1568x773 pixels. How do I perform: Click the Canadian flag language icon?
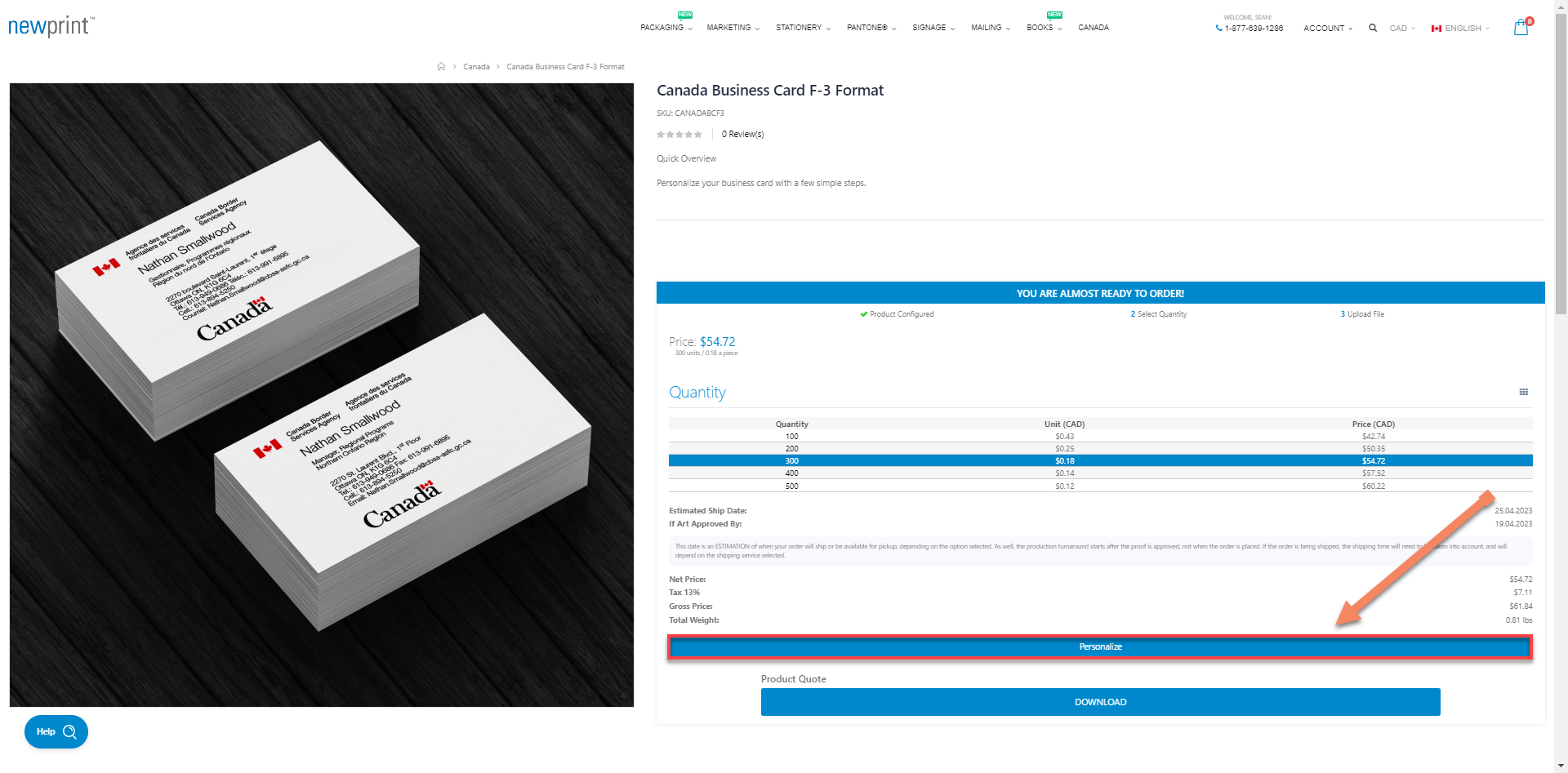coord(1436,29)
